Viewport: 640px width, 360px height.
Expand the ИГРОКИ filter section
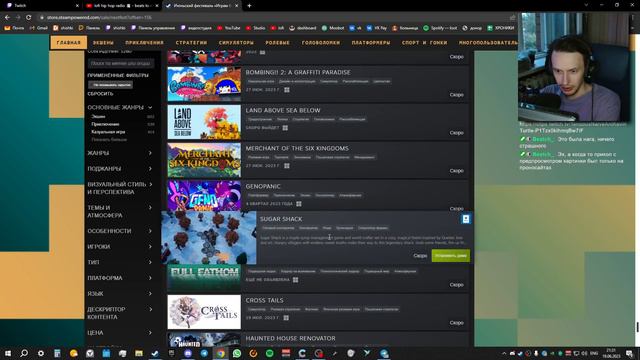pos(120,247)
